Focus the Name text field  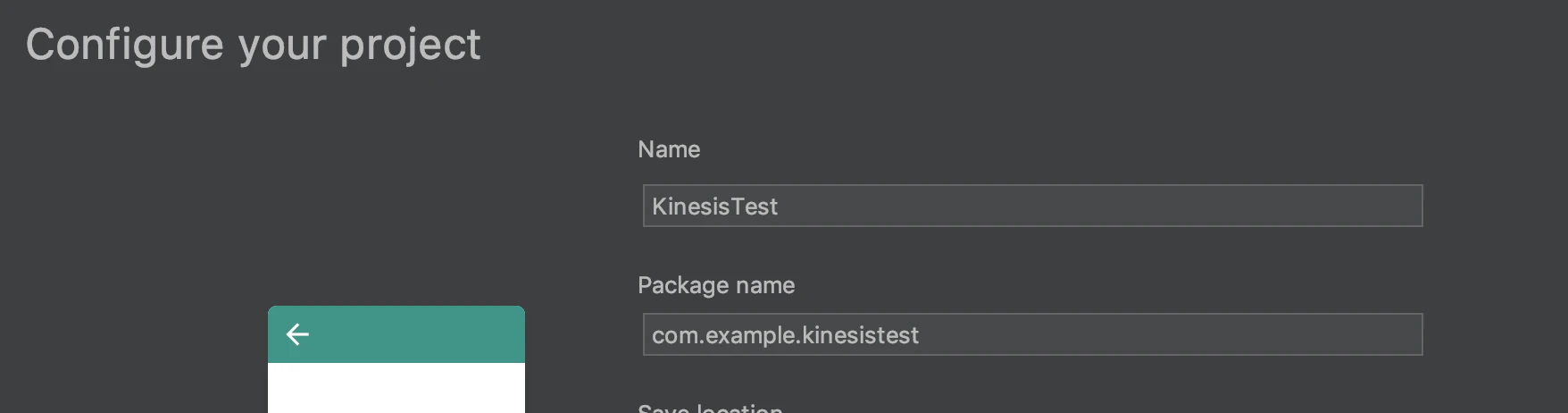coord(1032,206)
